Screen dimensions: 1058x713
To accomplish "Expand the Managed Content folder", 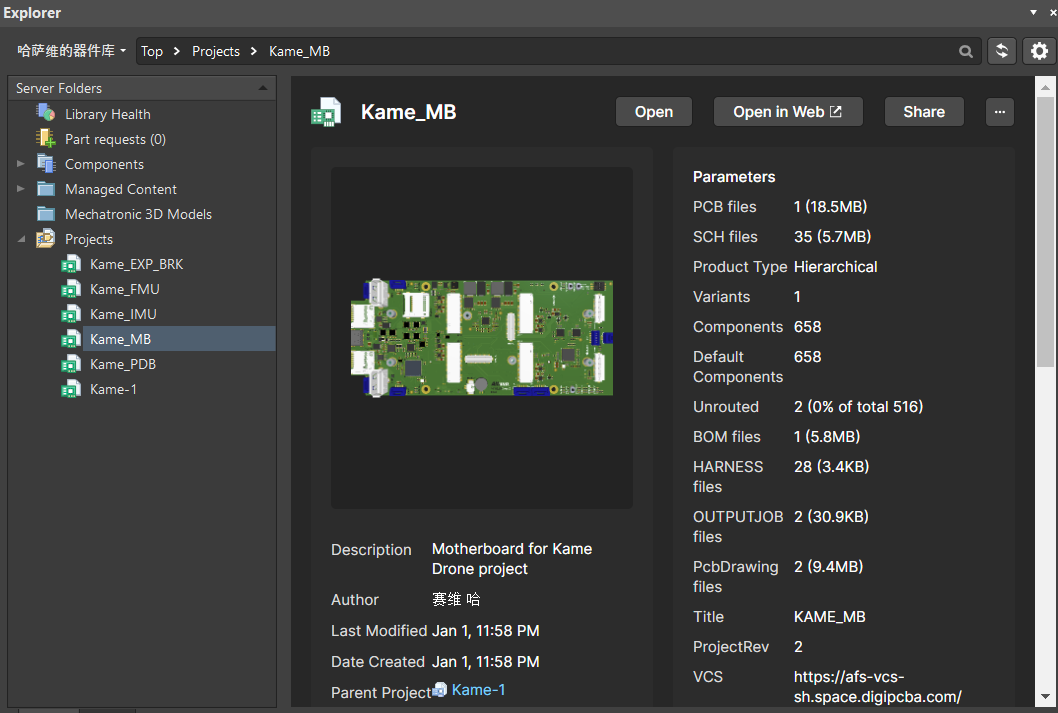I will pos(21,189).
